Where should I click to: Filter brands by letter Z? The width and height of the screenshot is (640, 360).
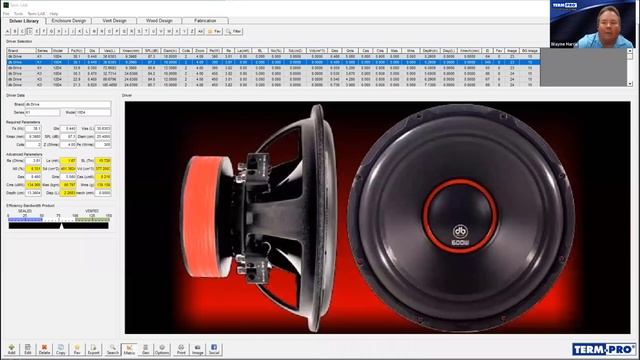coord(192,31)
